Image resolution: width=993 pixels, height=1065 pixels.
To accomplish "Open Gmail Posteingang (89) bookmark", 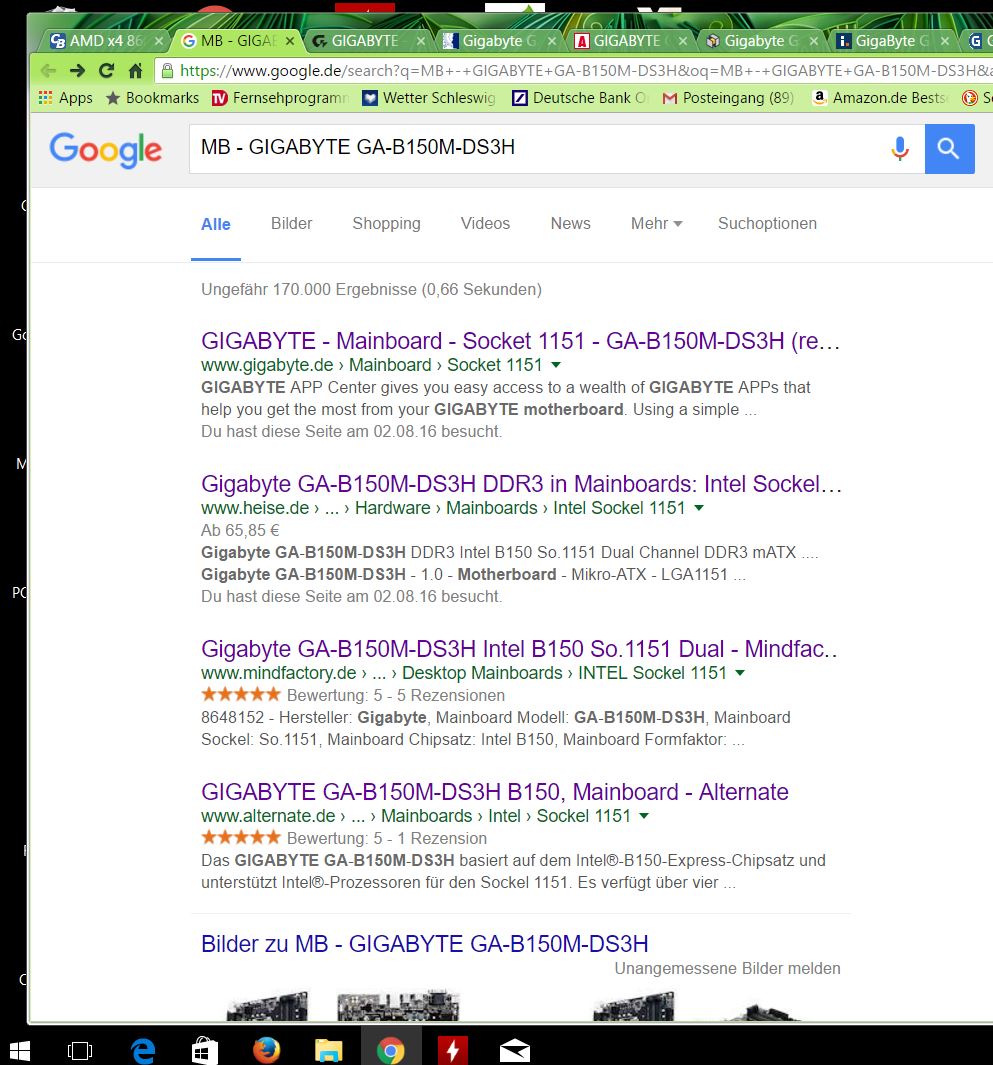I will click(728, 98).
